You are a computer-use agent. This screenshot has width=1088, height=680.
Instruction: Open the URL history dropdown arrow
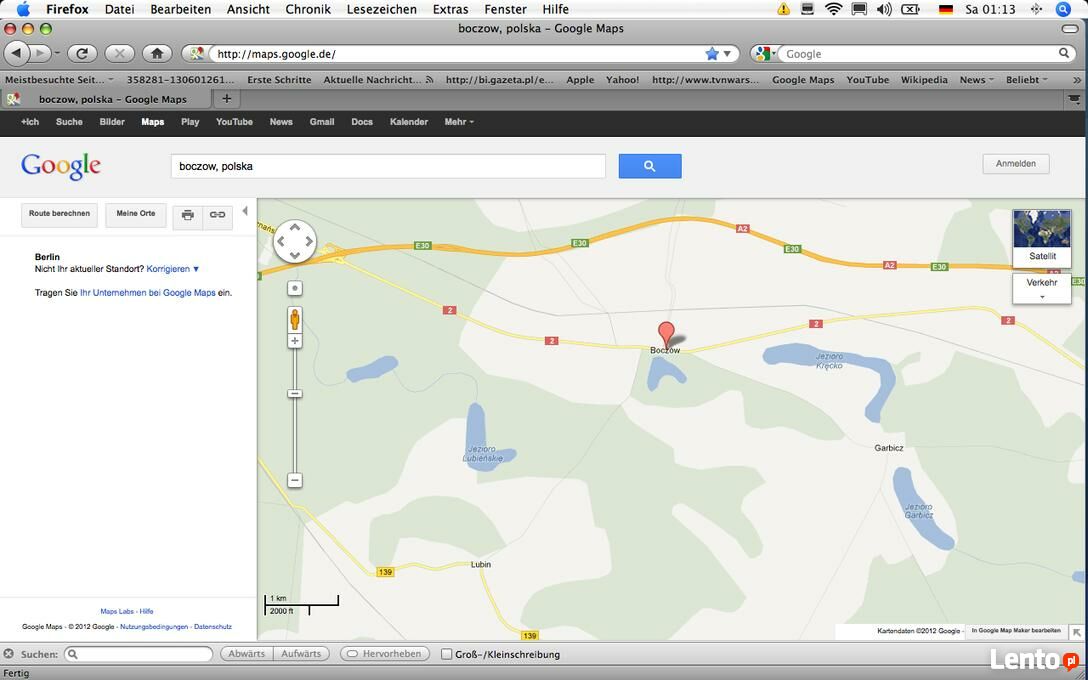tap(727, 53)
